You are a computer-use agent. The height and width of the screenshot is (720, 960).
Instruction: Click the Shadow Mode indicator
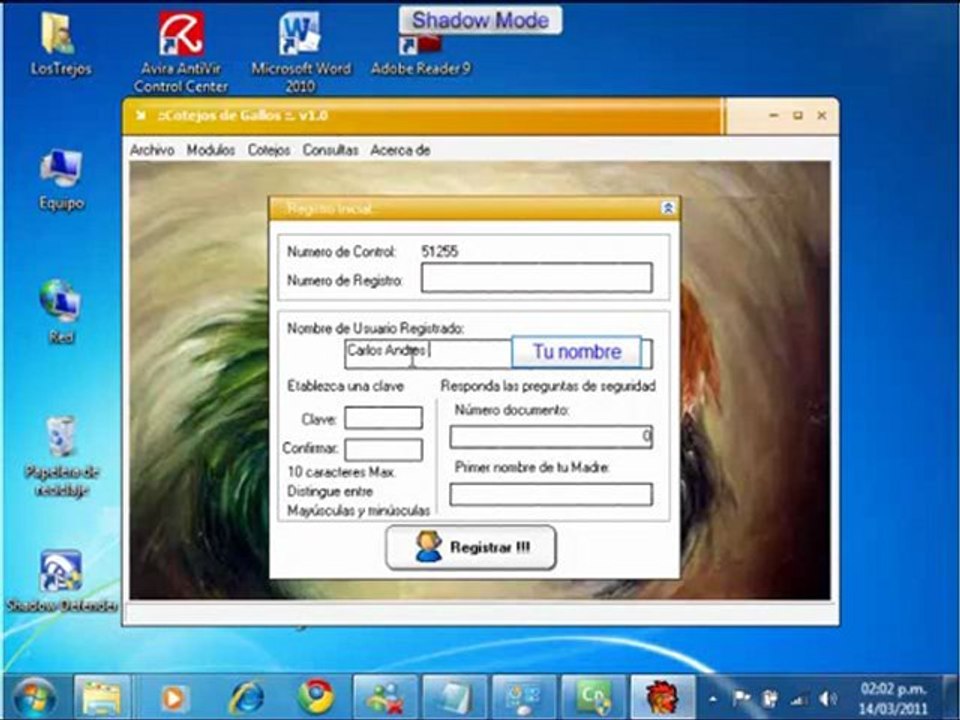tap(480, 20)
